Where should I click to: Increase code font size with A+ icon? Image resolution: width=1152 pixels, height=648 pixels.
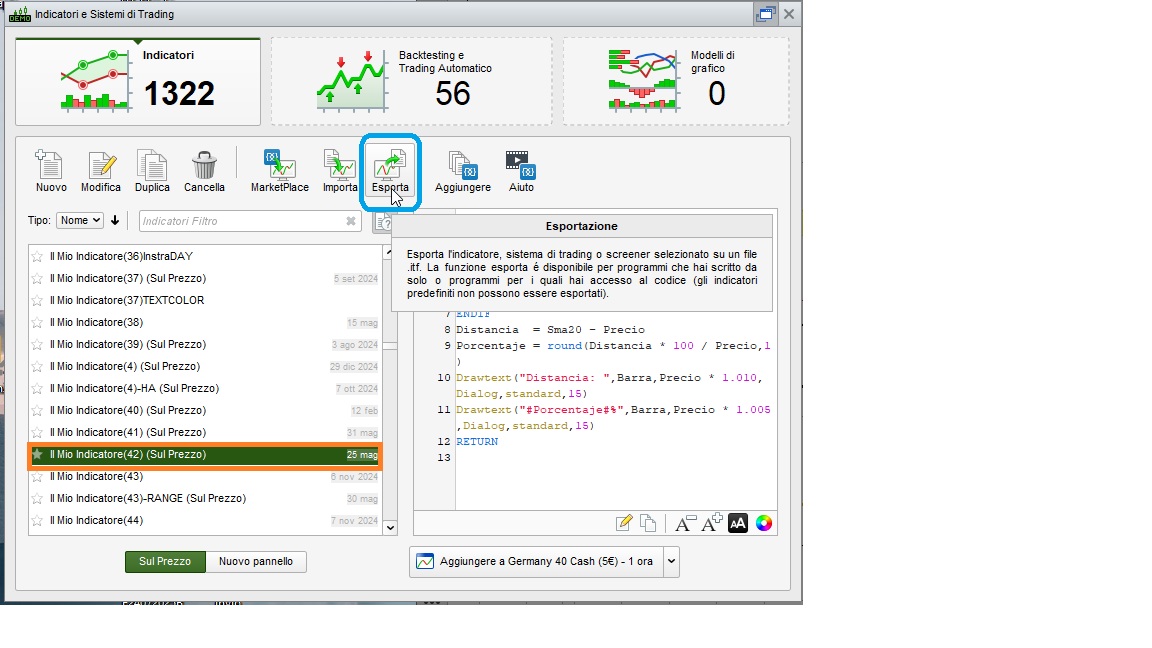tap(712, 523)
